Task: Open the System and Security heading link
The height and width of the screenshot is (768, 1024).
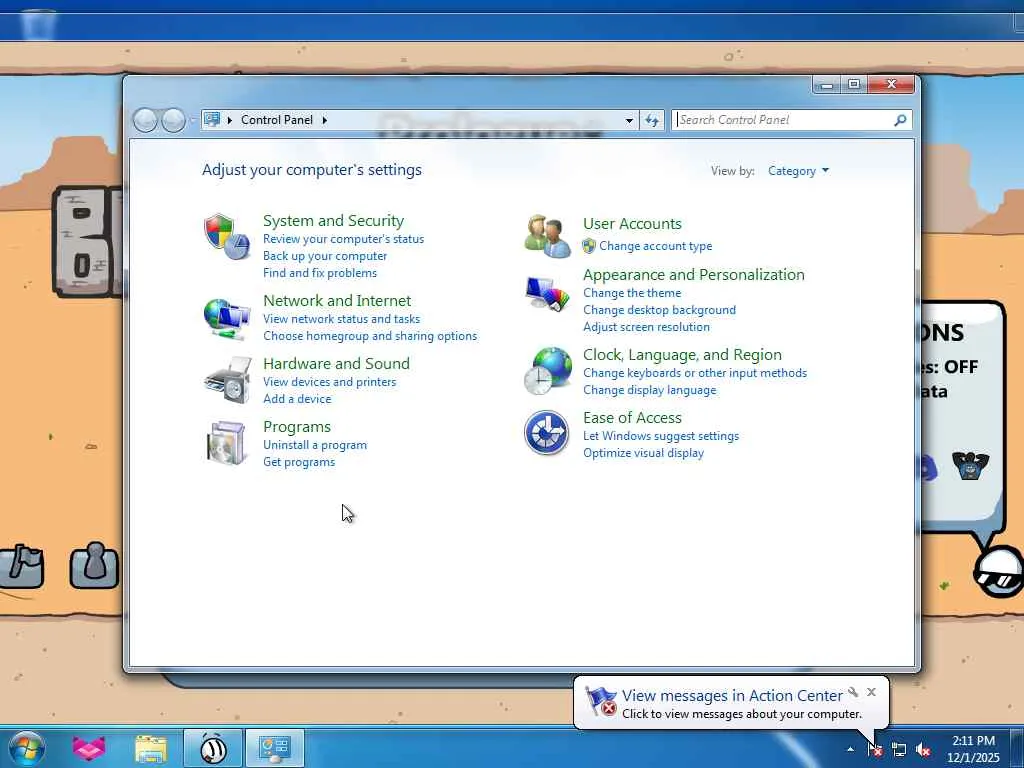Action: [x=333, y=221]
